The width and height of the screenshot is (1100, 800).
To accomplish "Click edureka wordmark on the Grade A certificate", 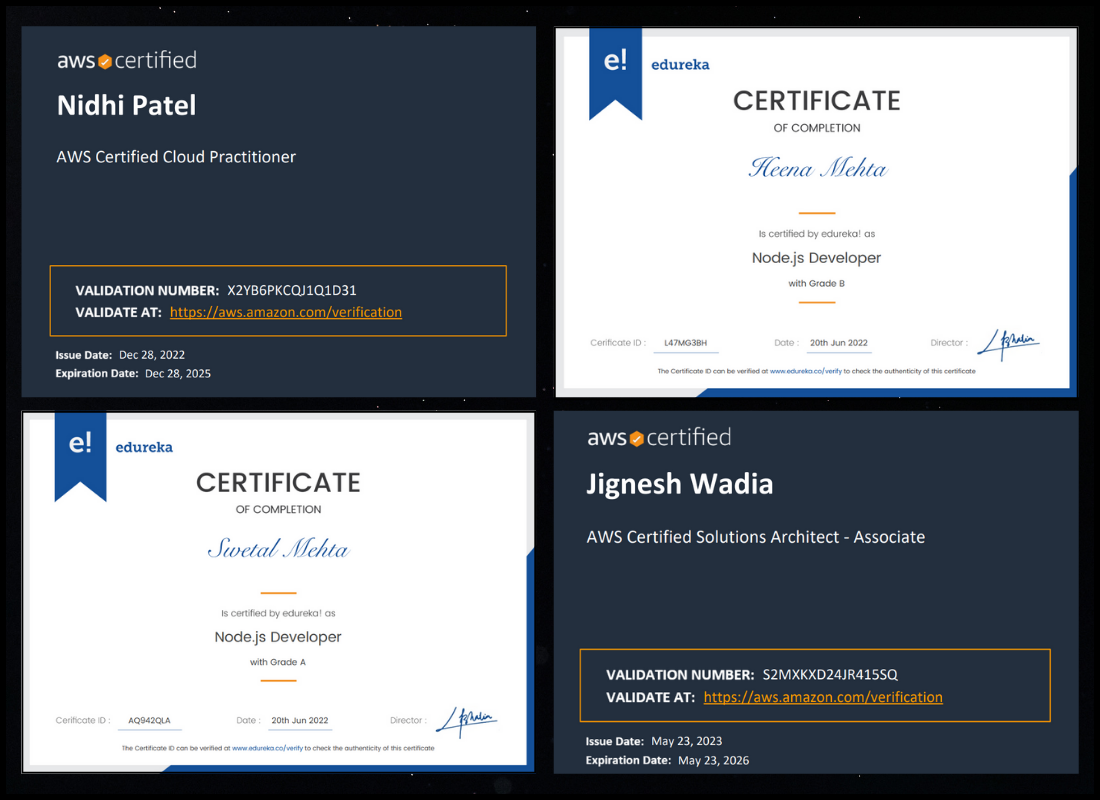I will [x=144, y=447].
